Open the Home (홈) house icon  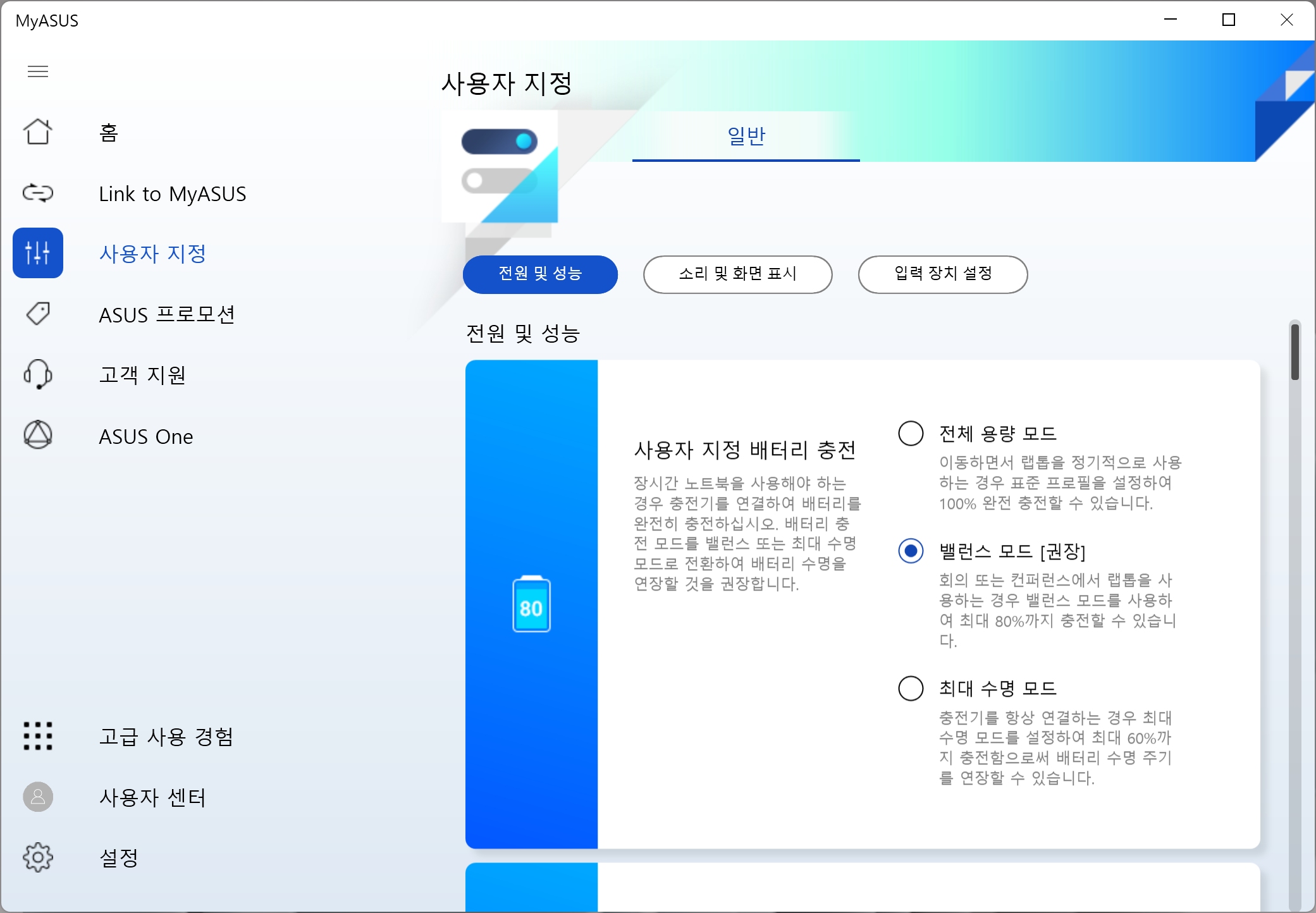38,132
